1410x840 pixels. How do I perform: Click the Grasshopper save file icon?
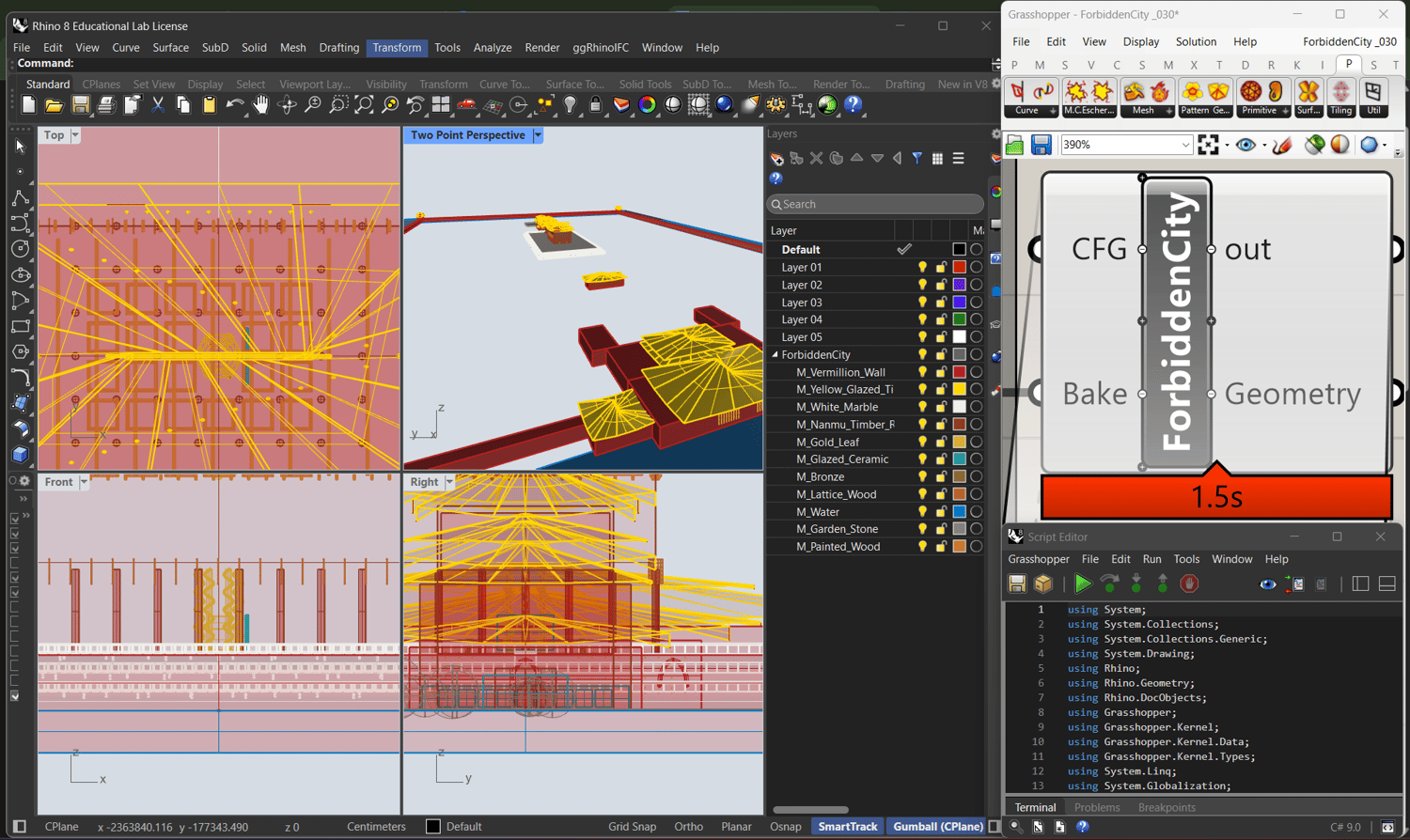pos(1041,145)
